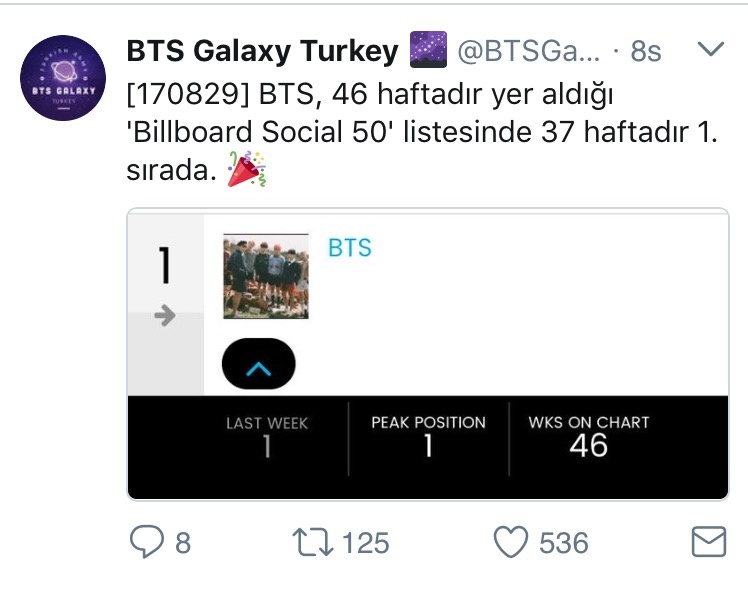This screenshot has width=748, height=589.
Task: Click the LAST WEEK stat
Action: (x=267, y=436)
